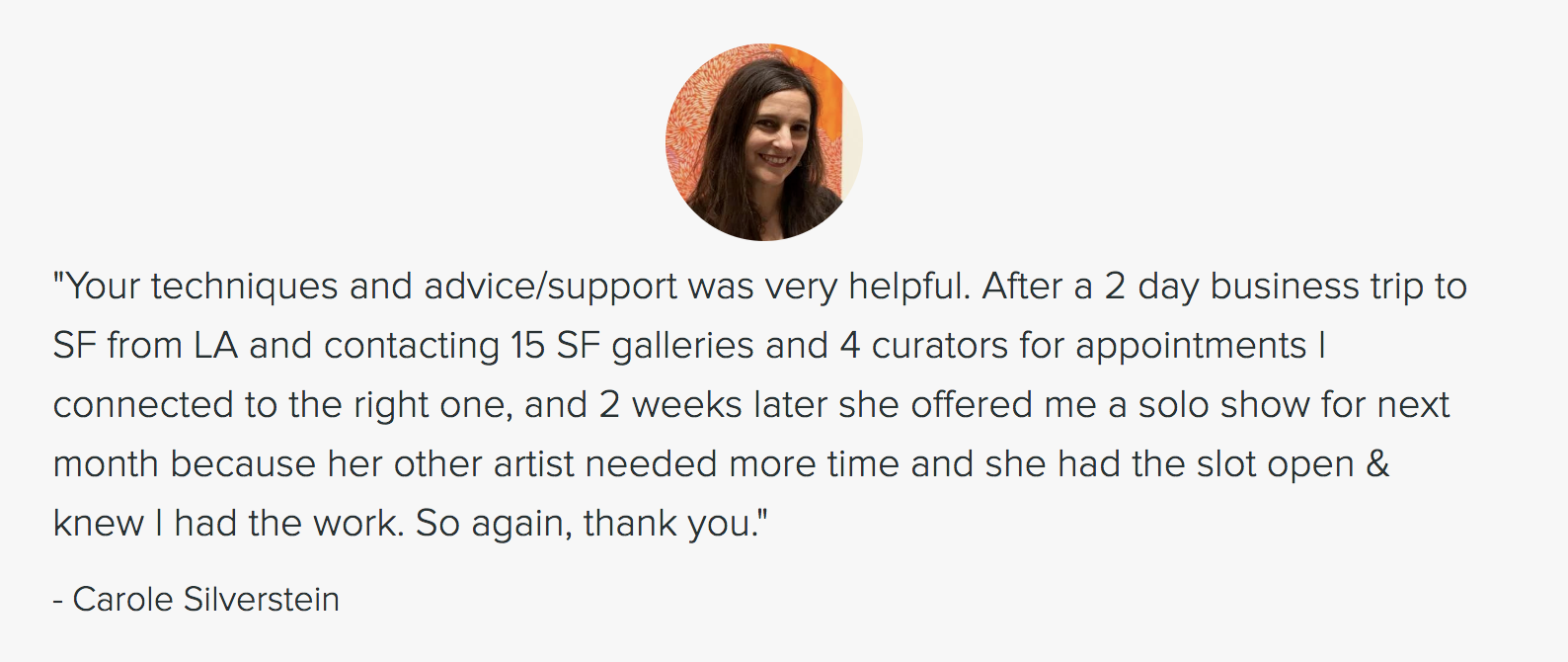Screen dimensions: 1568x662
Task: Click the word "month" starting fourth line
Action: coord(106,464)
